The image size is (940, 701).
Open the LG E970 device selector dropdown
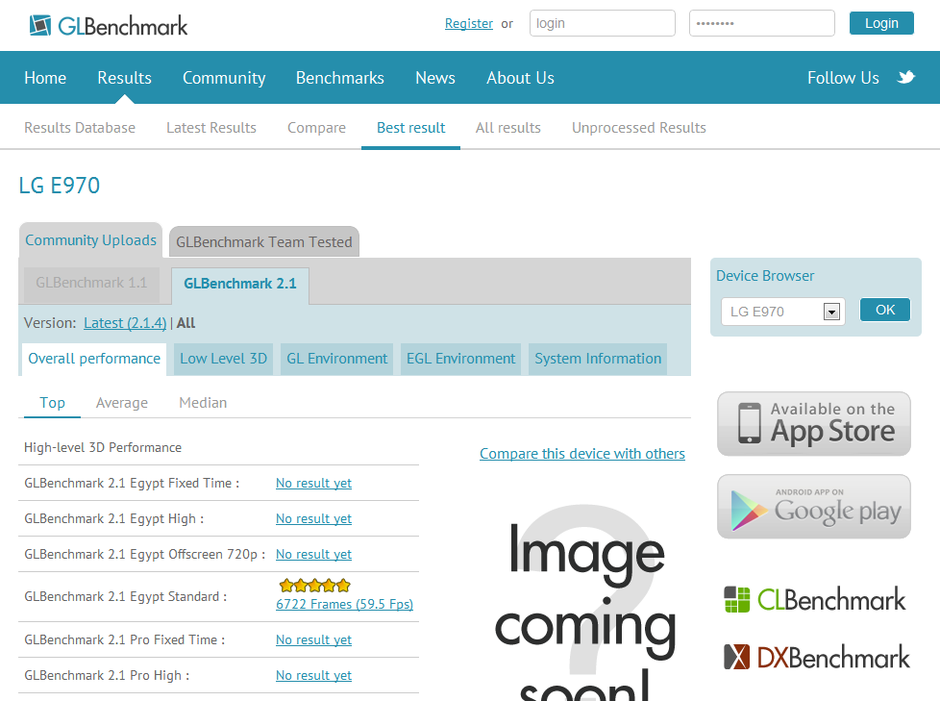coord(831,311)
